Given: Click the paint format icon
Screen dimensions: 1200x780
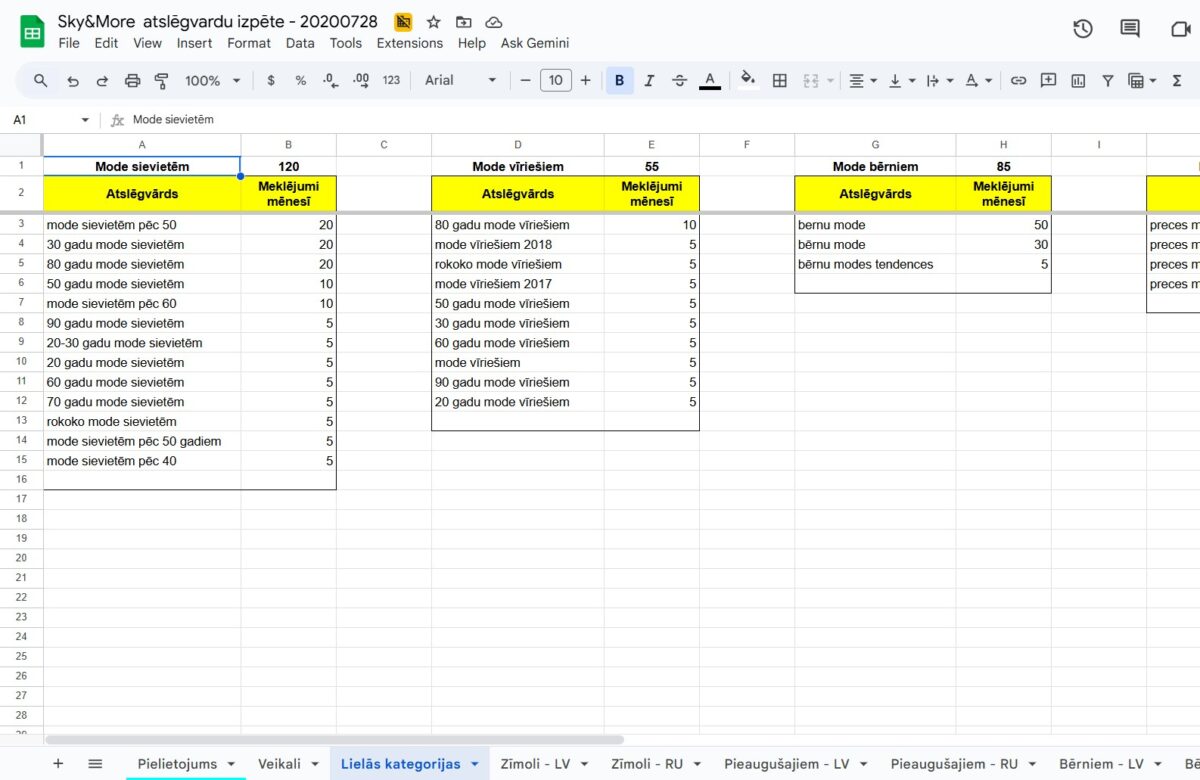Looking at the screenshot, I should coord(162,81).
